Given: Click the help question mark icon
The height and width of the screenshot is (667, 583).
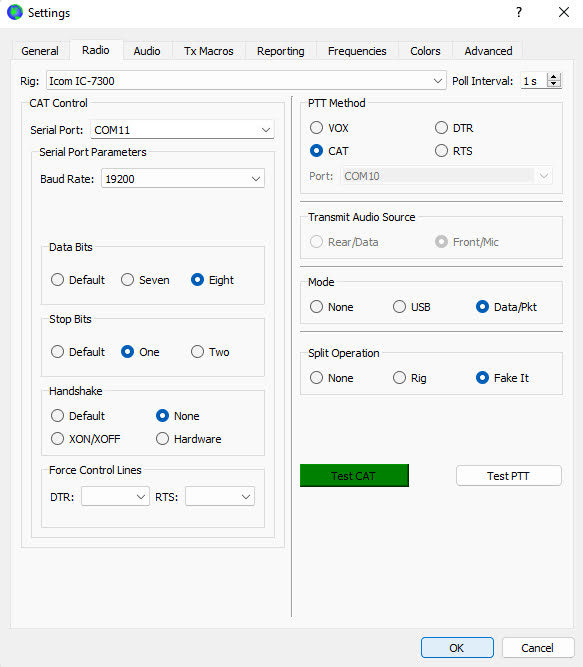Looking at the screenshot, I should (519, 12).
